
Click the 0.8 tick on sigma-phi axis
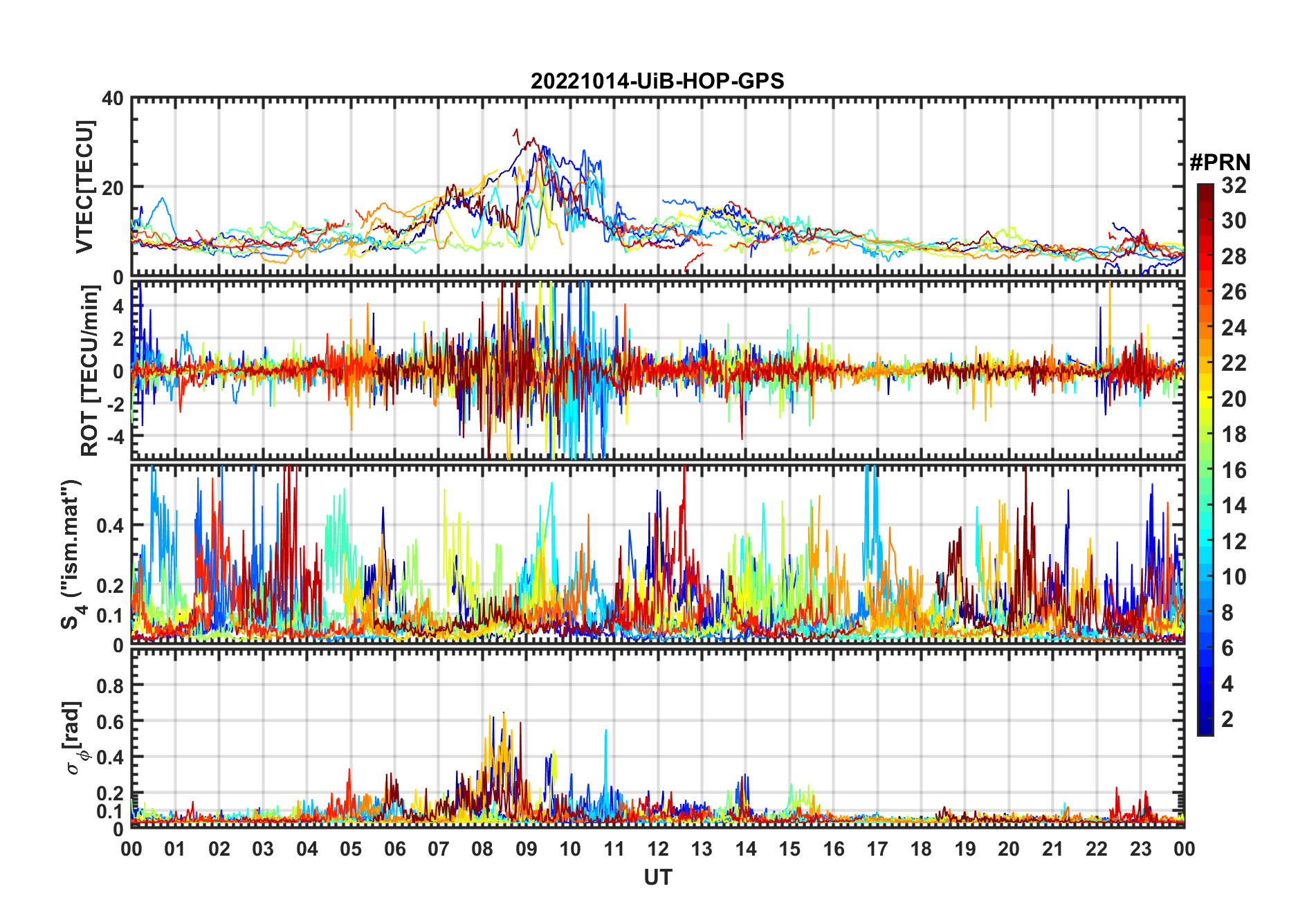coord(111,686)
